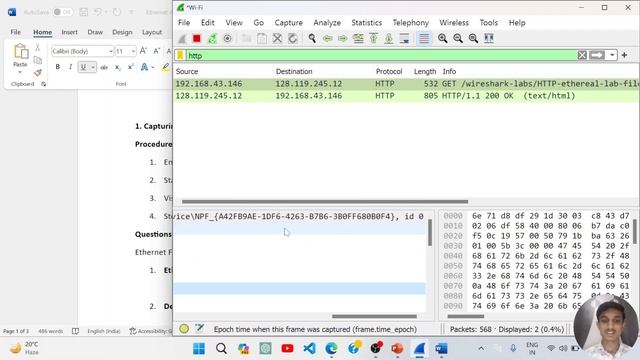This screenshot has width=640, height=360.
Task: Stop capturing packets with the red square
Action: [x=197, y=38]
